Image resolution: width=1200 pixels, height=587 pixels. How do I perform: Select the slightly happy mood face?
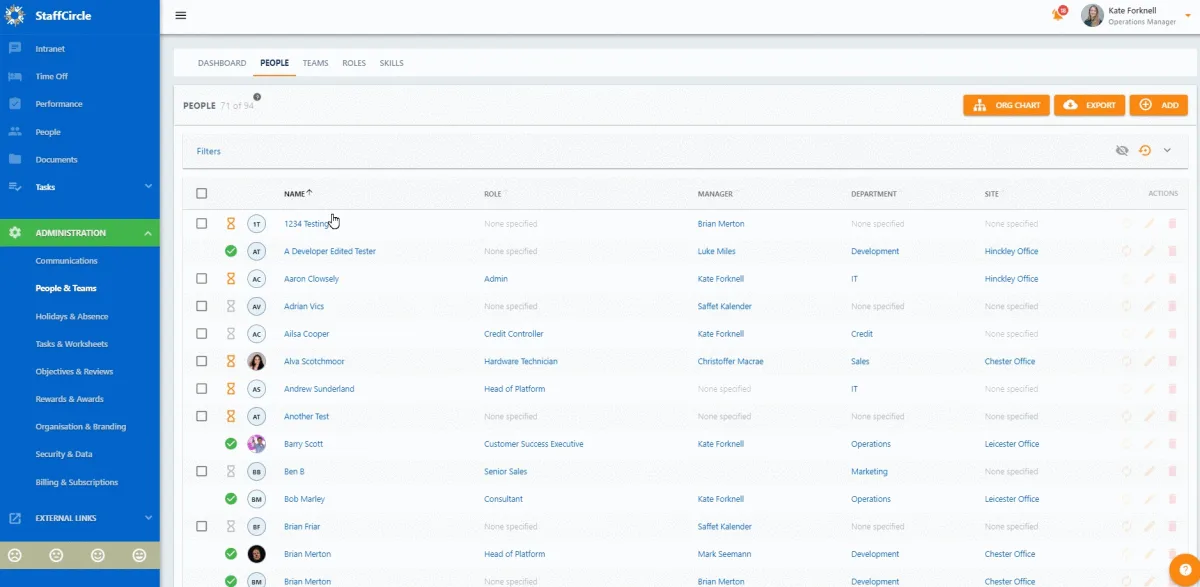pos(98,555)
